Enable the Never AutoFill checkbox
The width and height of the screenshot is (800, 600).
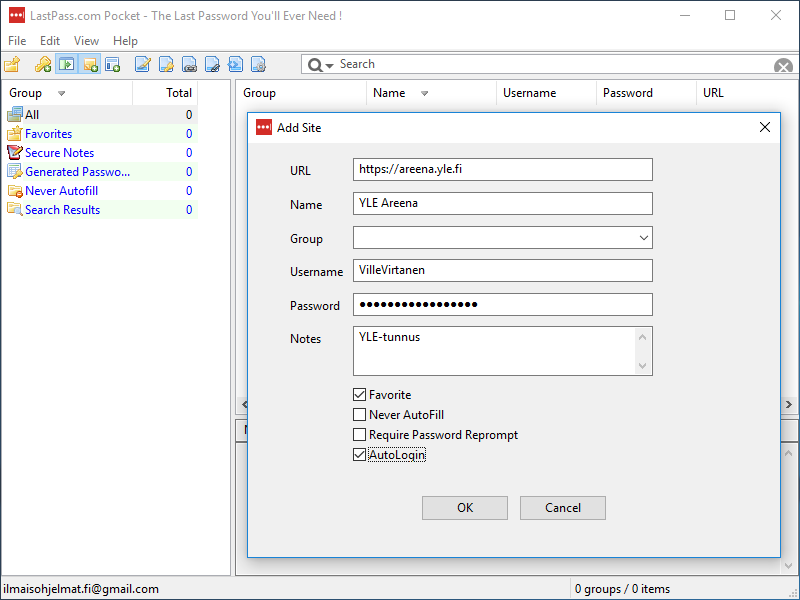point(359,414)
